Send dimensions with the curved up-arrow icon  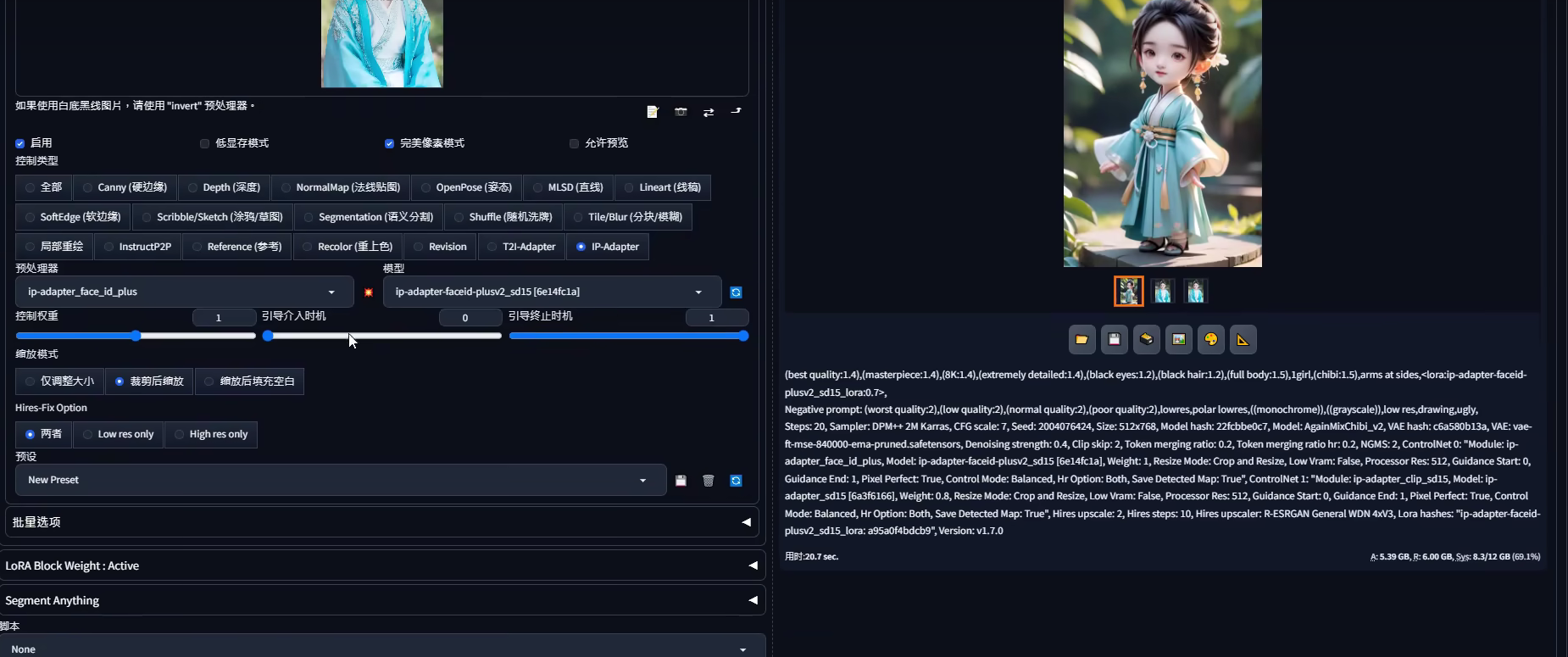pos(736,112)
